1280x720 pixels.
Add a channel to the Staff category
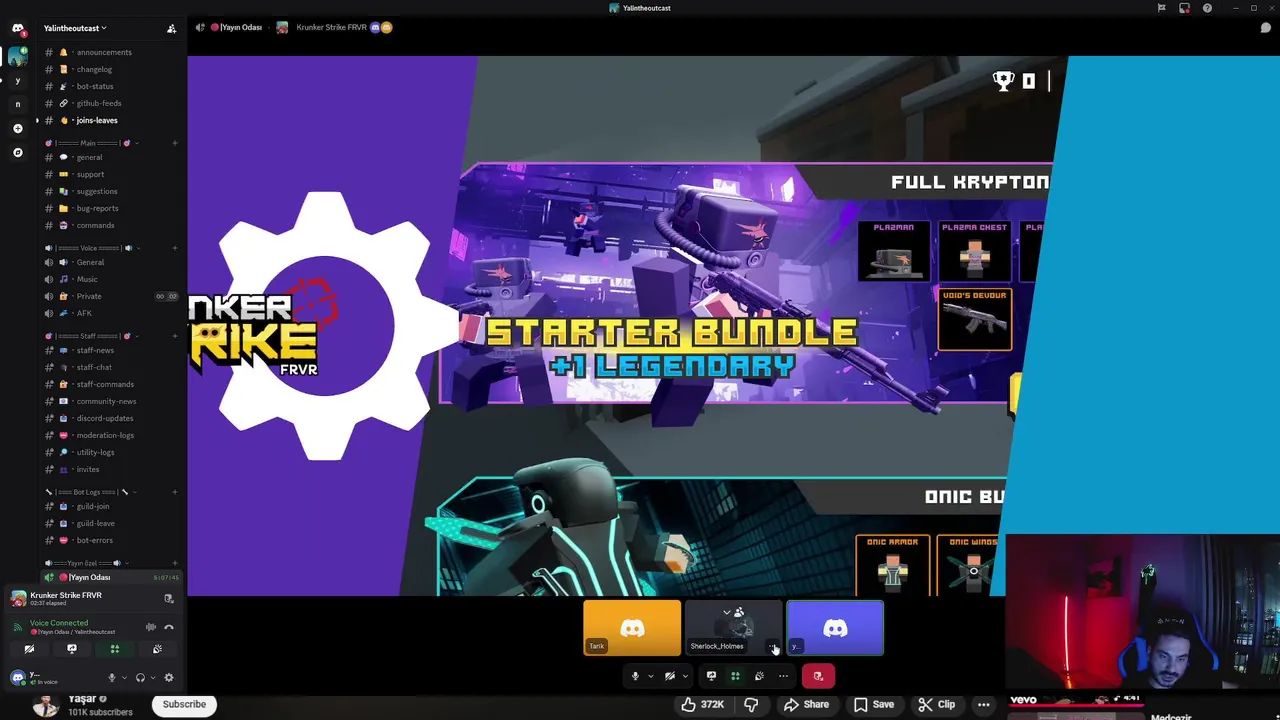tap(174, 336)
